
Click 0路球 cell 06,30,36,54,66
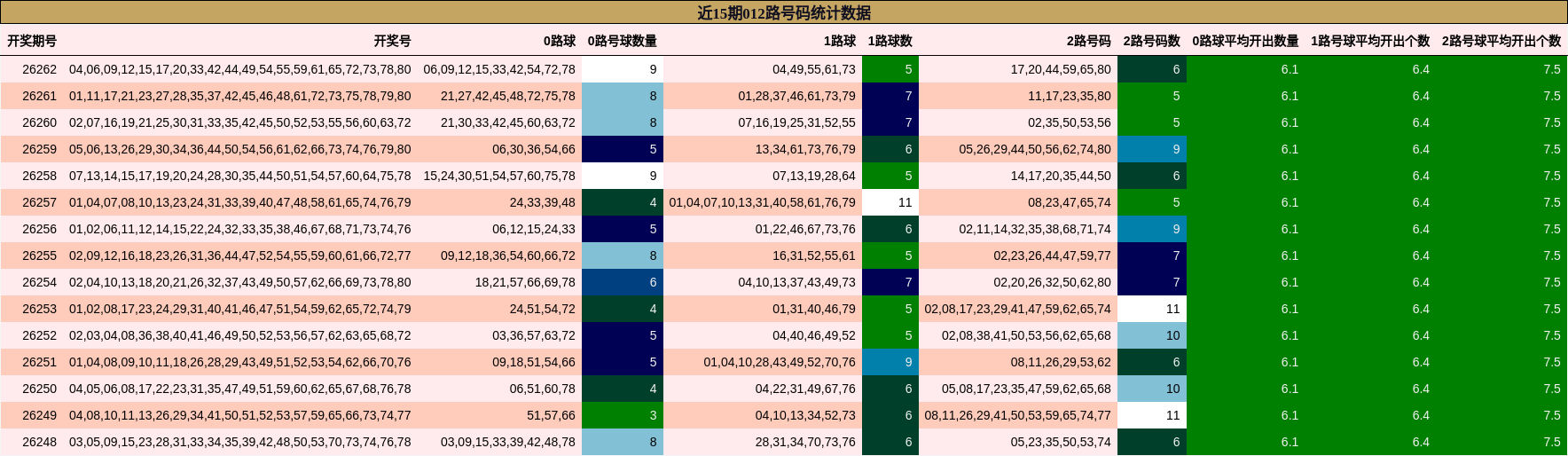(x=534, y=149)
